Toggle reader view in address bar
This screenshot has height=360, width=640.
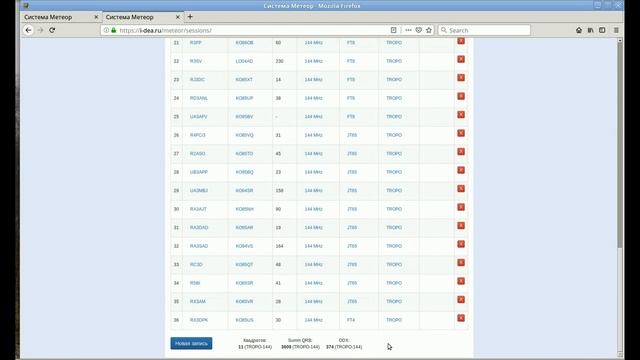click(x=393, y=30)
